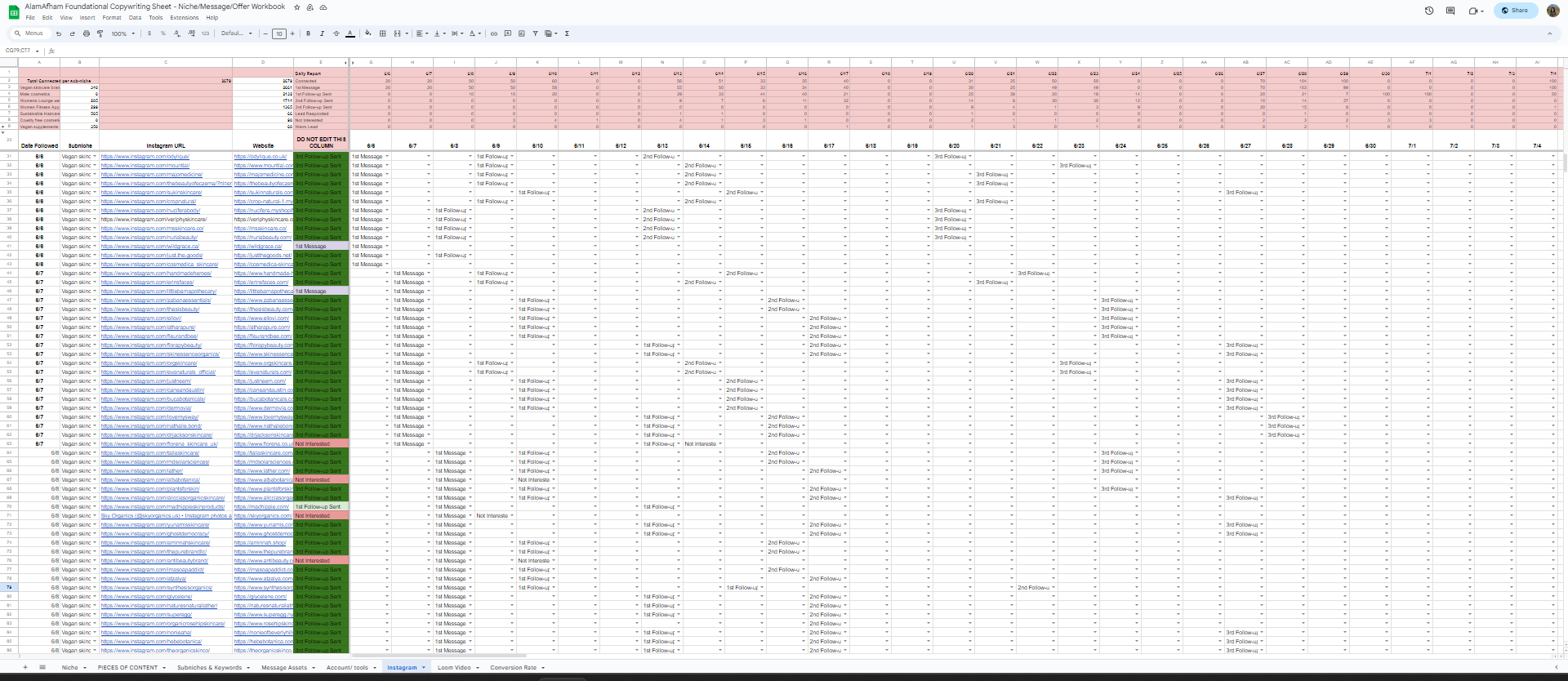Insert a comment on the cell
Viewport: 1568px width, 681px height.
pos(508,33)
